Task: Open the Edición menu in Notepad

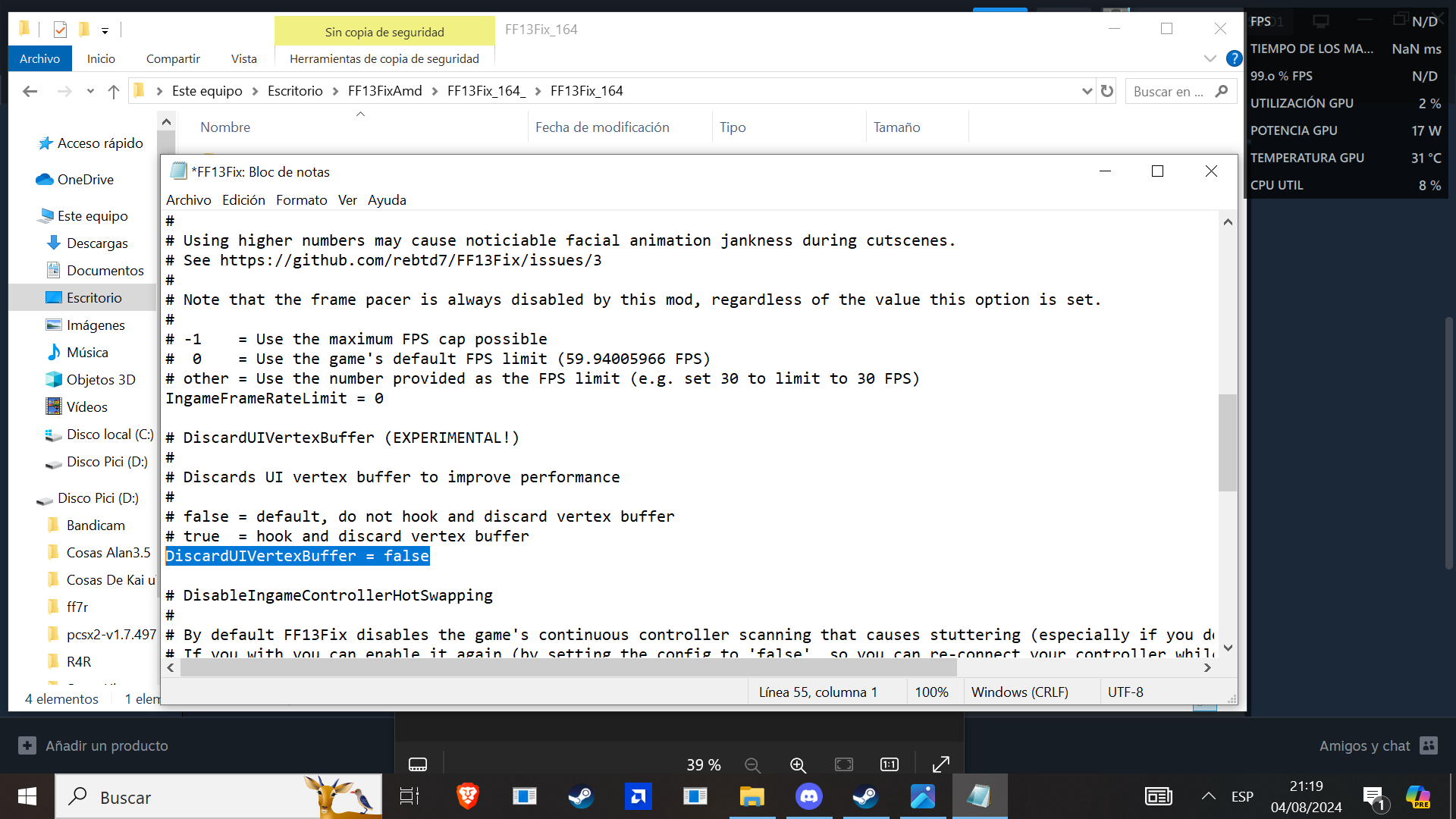Action: 243,200
